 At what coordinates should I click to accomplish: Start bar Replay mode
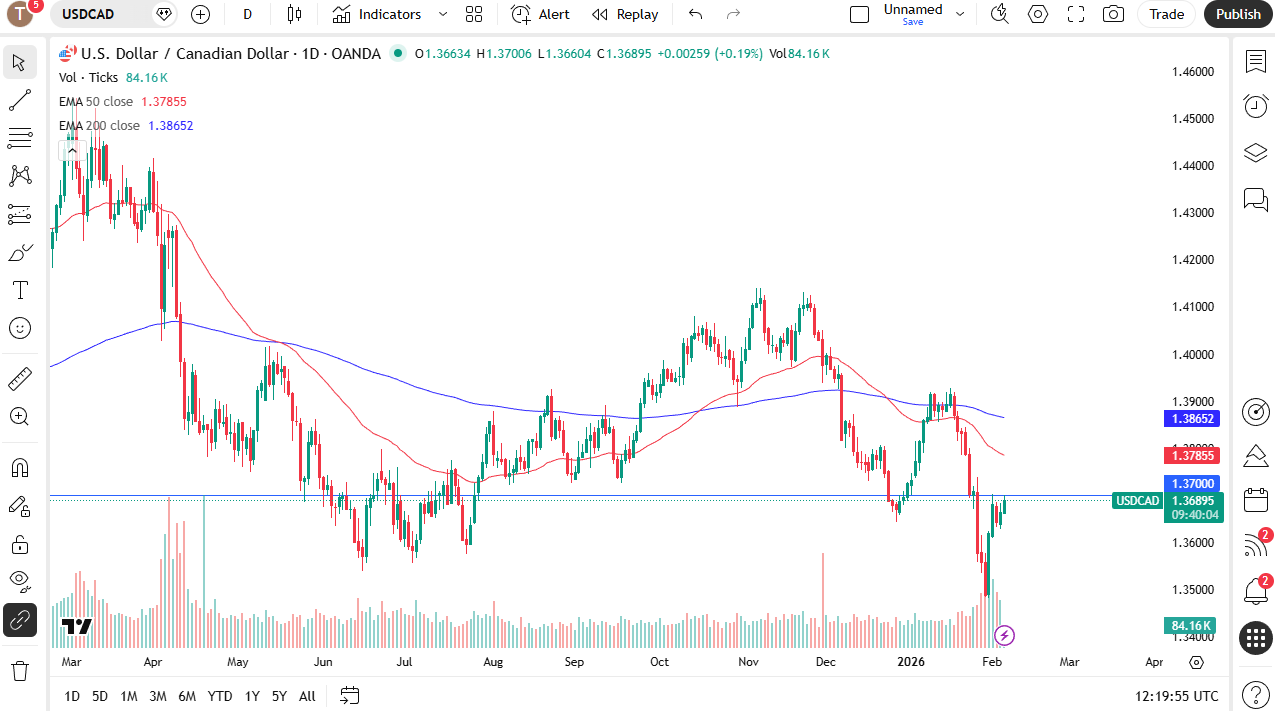click(x=625, y=14)
